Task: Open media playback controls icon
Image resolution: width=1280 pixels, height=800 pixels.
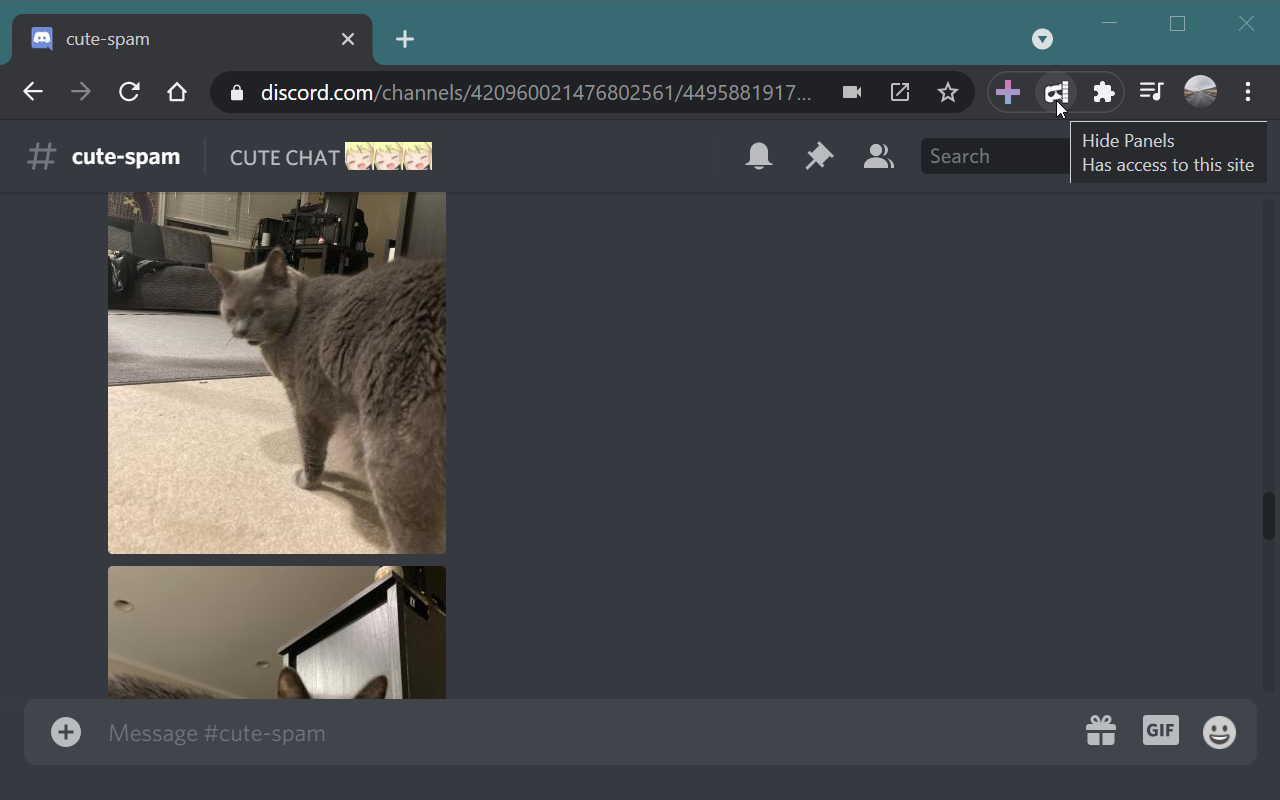Action: tap(1152, 92)
